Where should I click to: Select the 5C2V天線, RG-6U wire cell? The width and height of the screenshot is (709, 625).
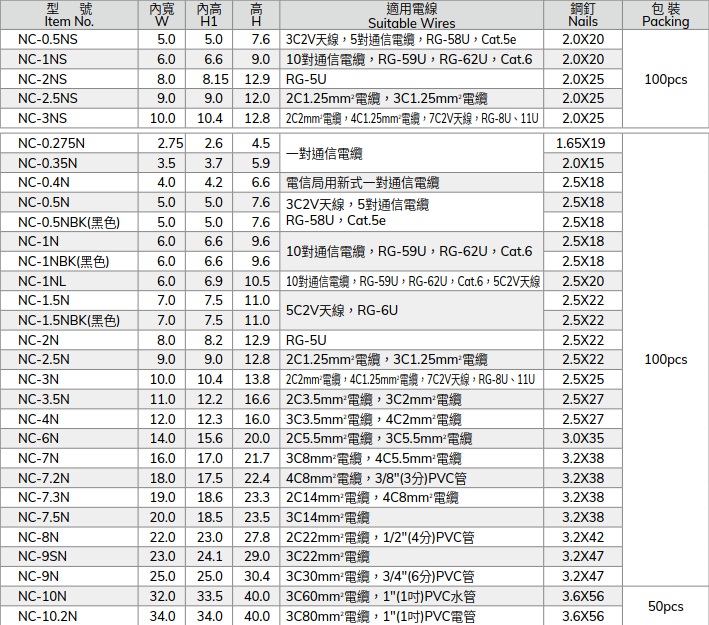342,311
